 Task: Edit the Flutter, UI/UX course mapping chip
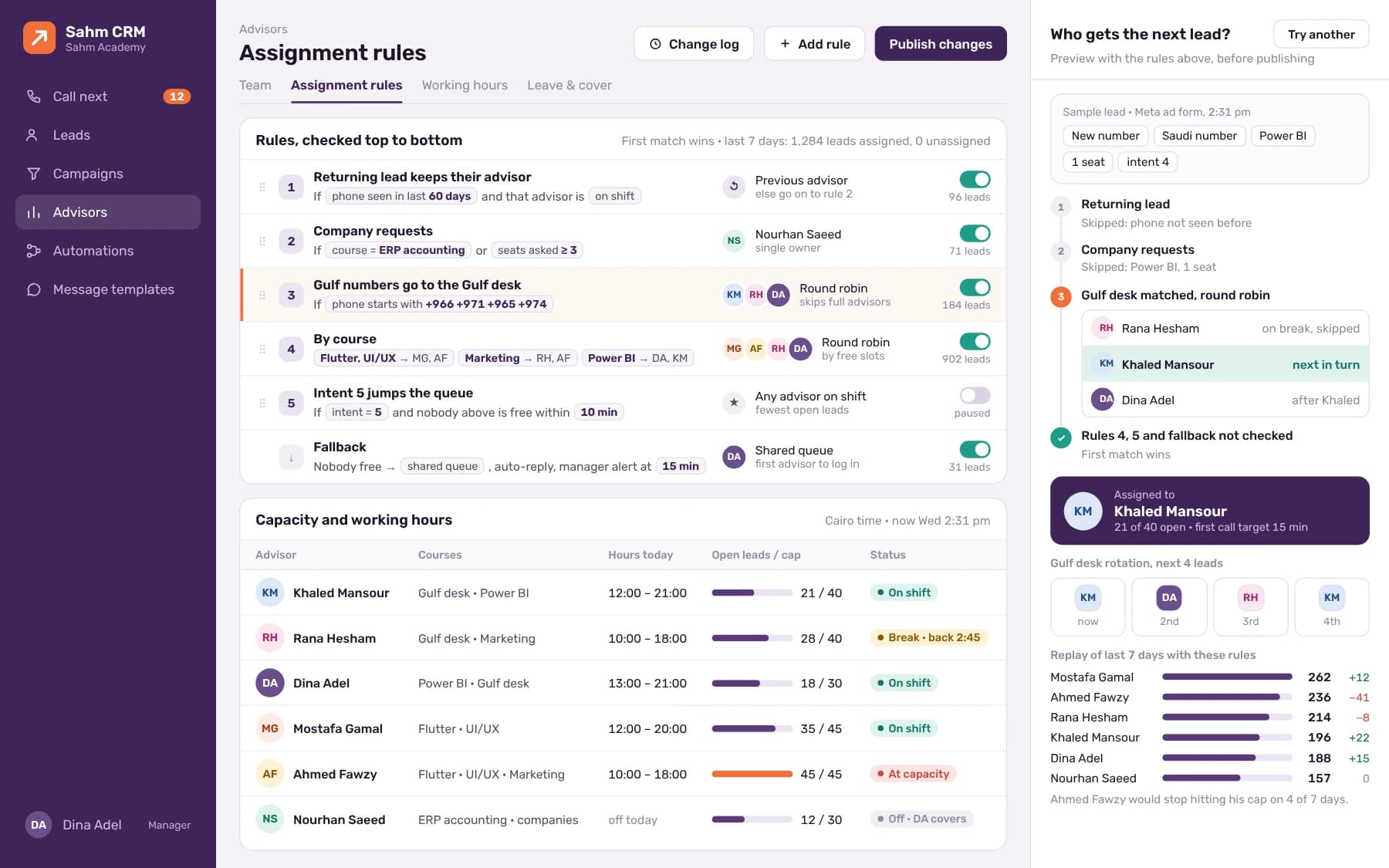coord(384,358)
